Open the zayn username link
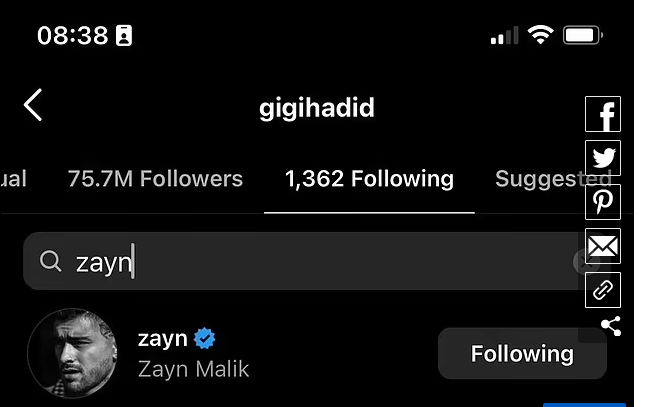The height and width of the screenshot is (407, 651). click(162, 339)
